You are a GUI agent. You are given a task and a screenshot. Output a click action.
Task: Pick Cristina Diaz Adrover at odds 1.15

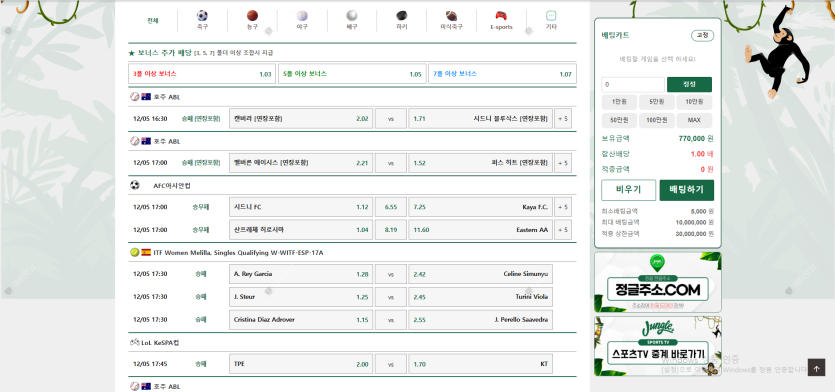point(301,320)
